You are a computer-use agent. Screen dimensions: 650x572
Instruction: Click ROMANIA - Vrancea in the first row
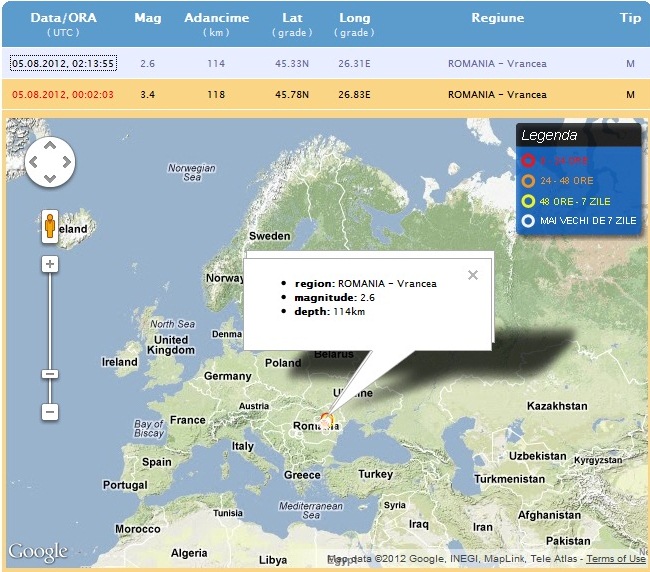point(497,63)
